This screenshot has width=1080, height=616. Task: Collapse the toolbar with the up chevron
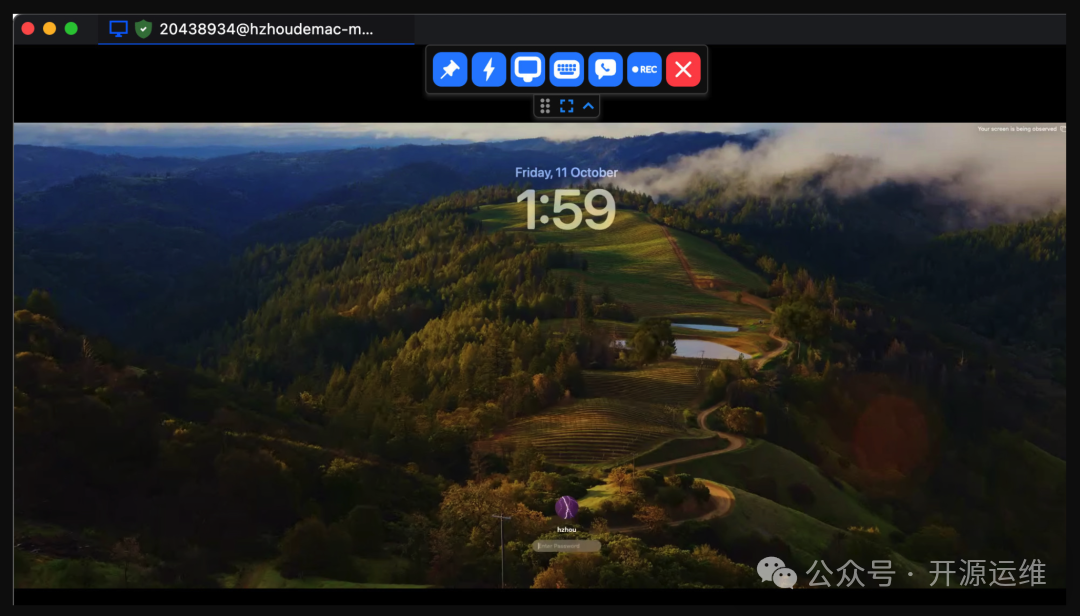pyautogui.click(x=588, y=106)
